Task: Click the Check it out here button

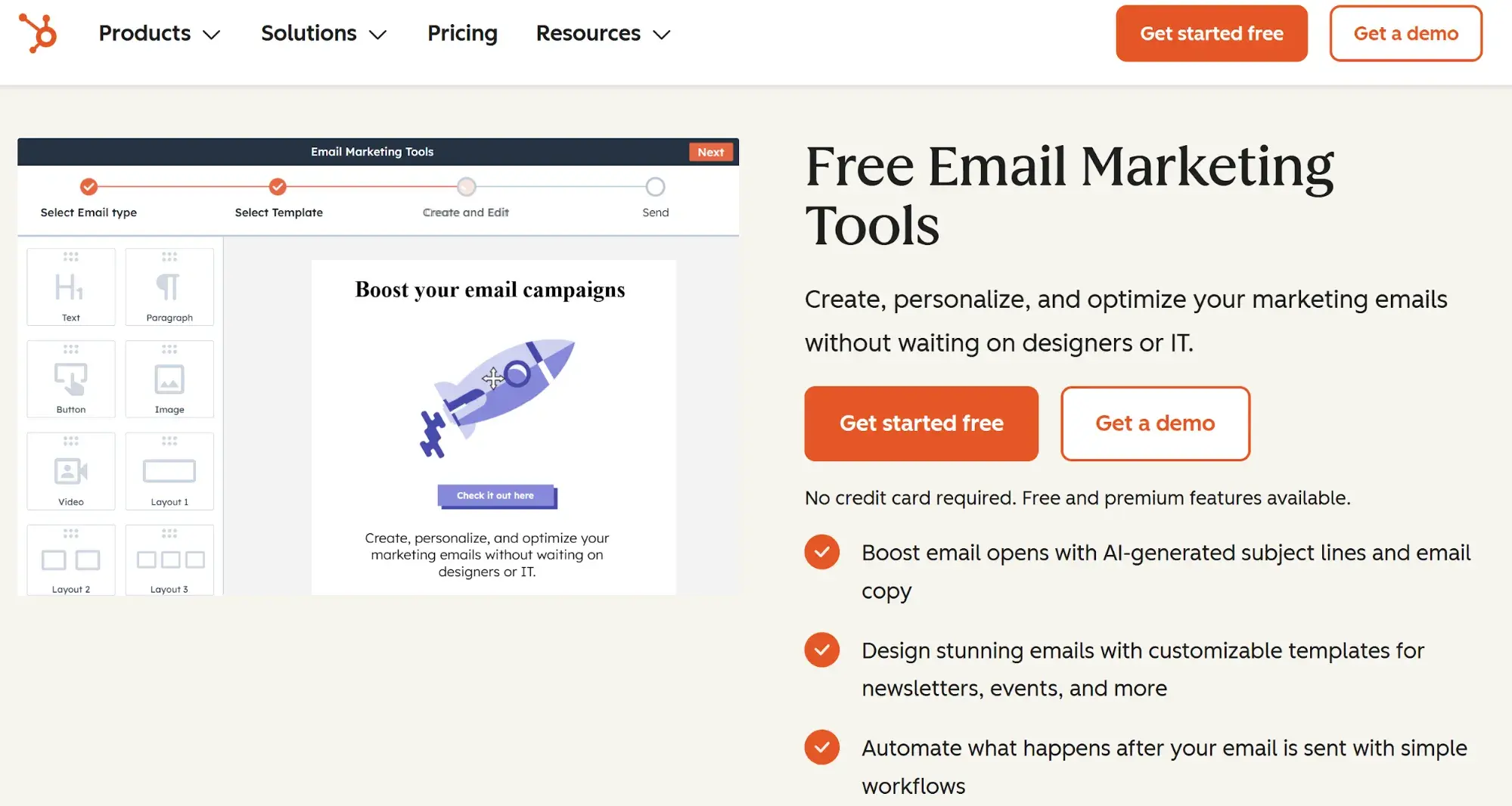Action: point(496,495)
